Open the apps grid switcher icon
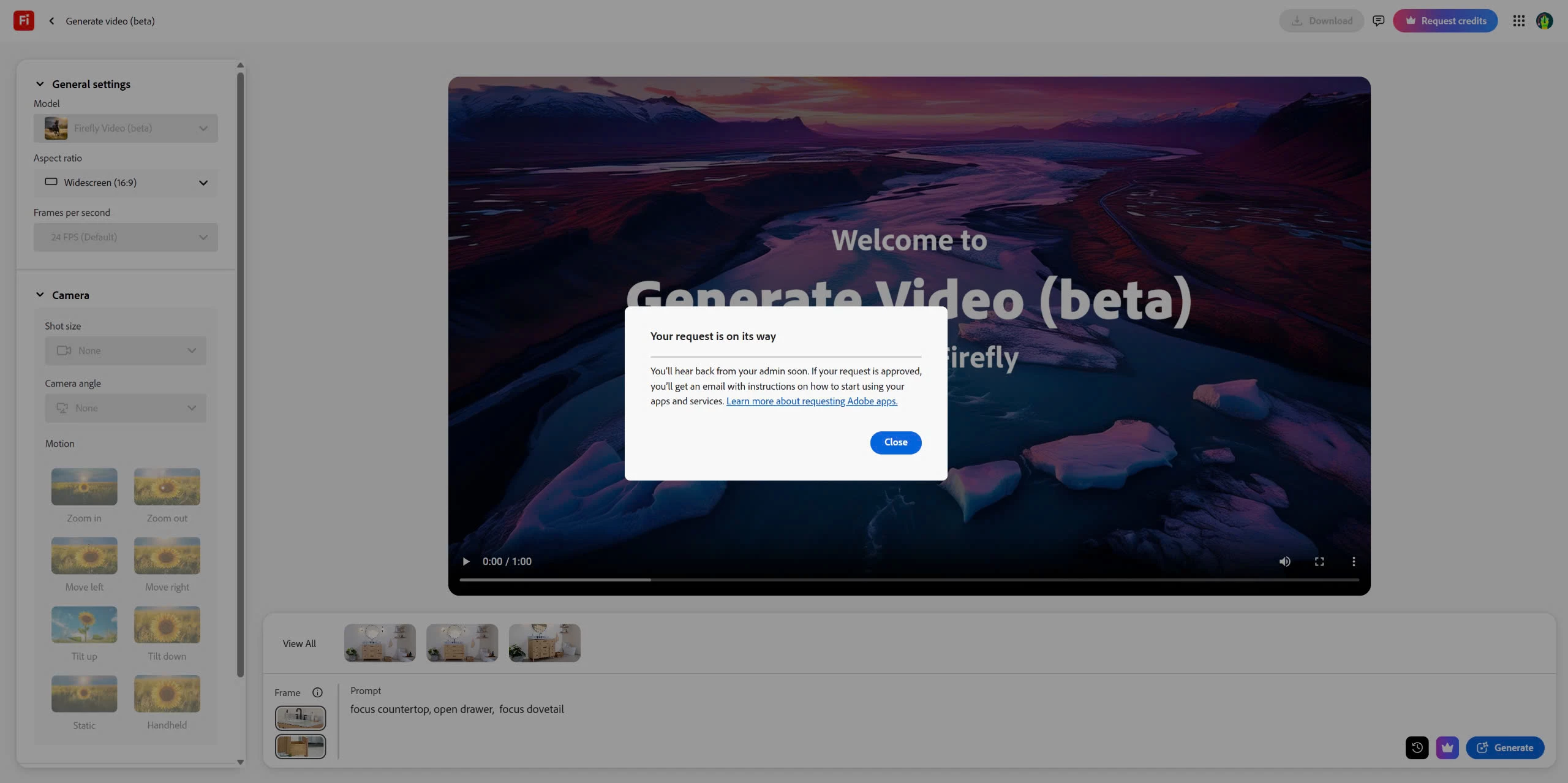 [x=1518, y=21]
